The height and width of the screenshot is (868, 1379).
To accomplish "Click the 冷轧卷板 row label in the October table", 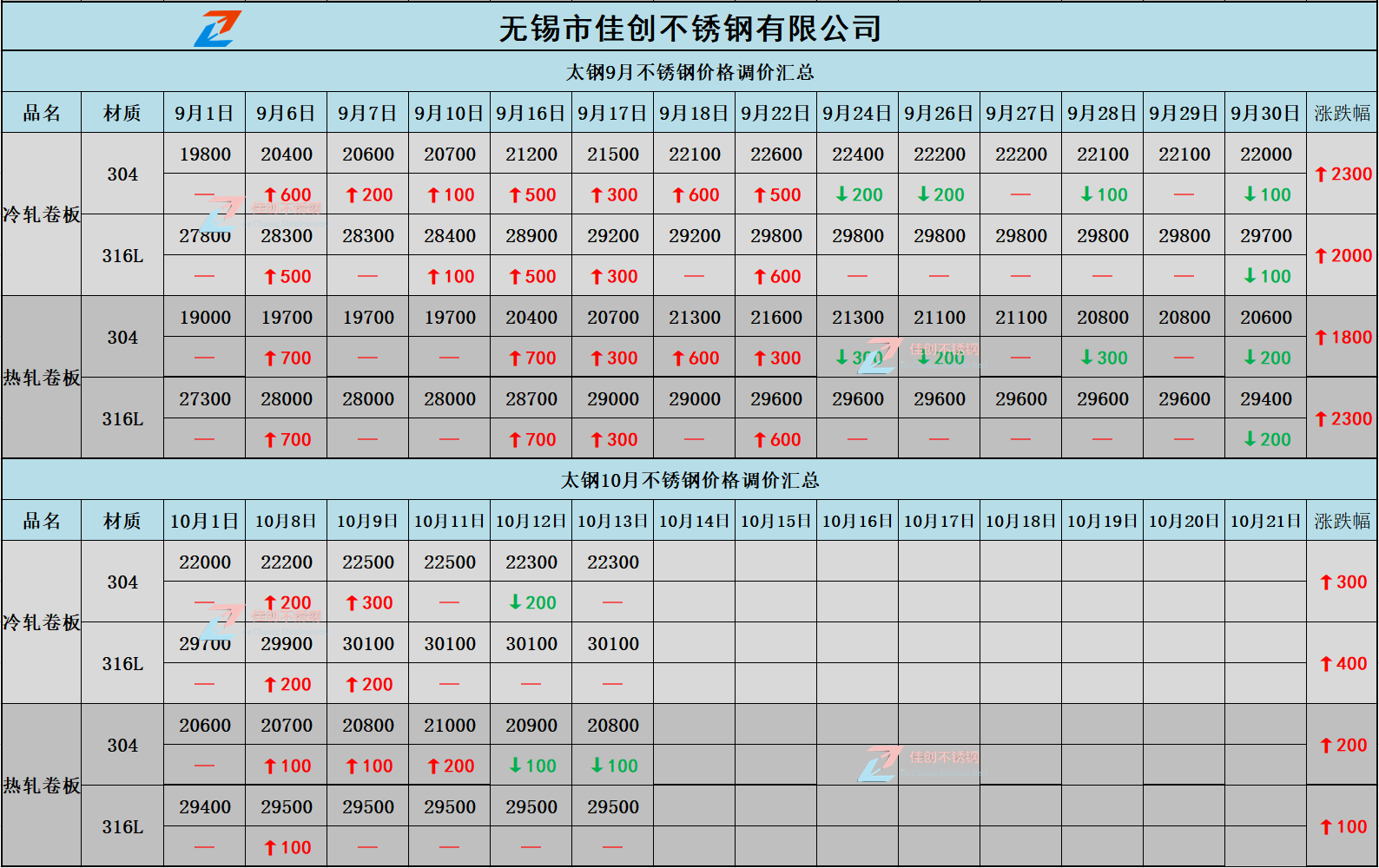I will [42, 622].
